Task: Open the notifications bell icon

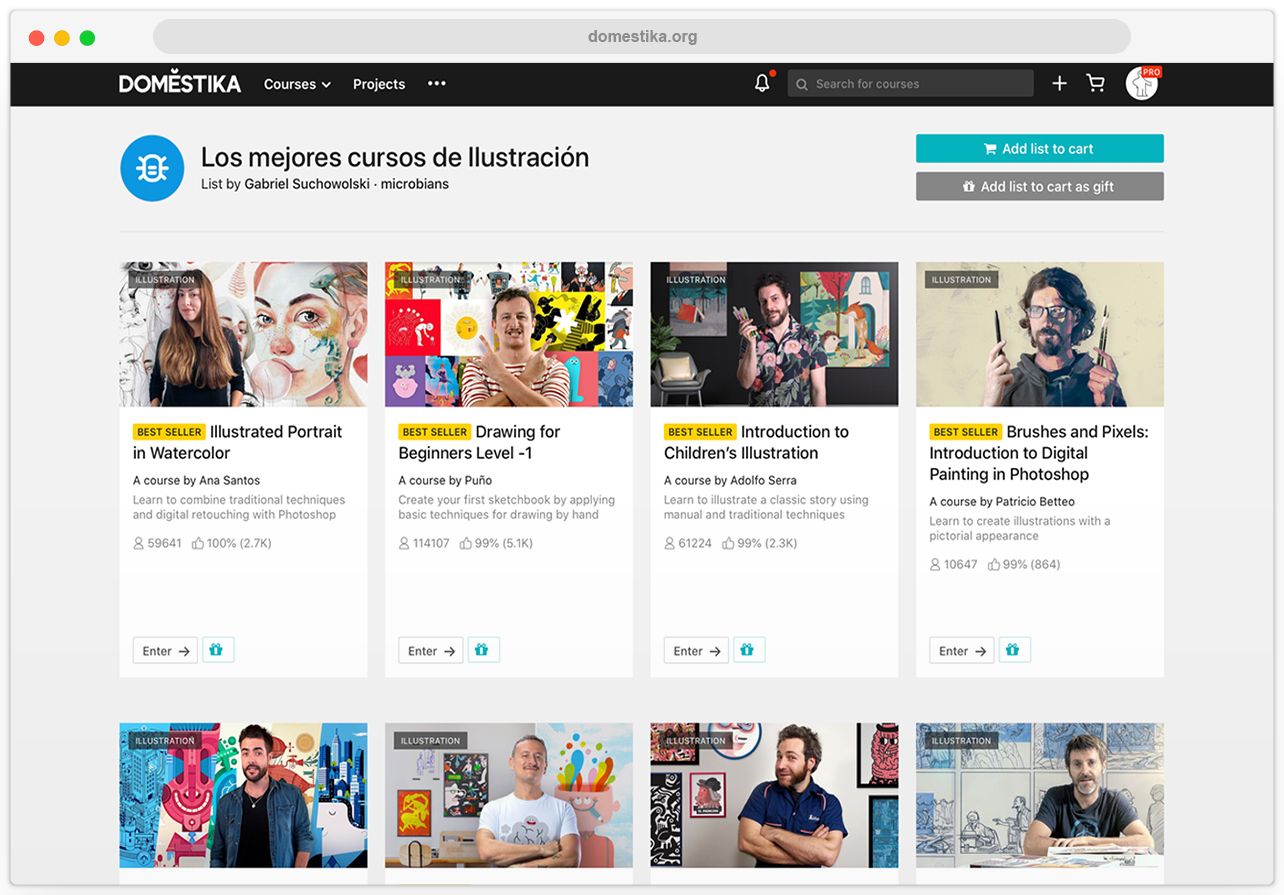Action: pos(762,84)
